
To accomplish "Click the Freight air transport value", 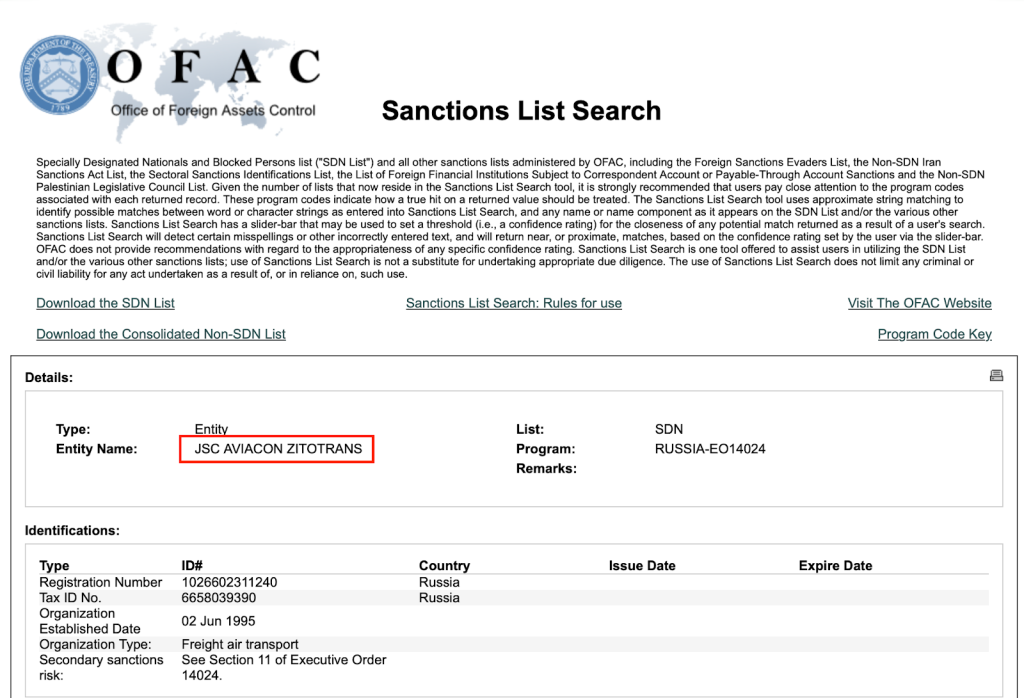I will tap(240, 644).
